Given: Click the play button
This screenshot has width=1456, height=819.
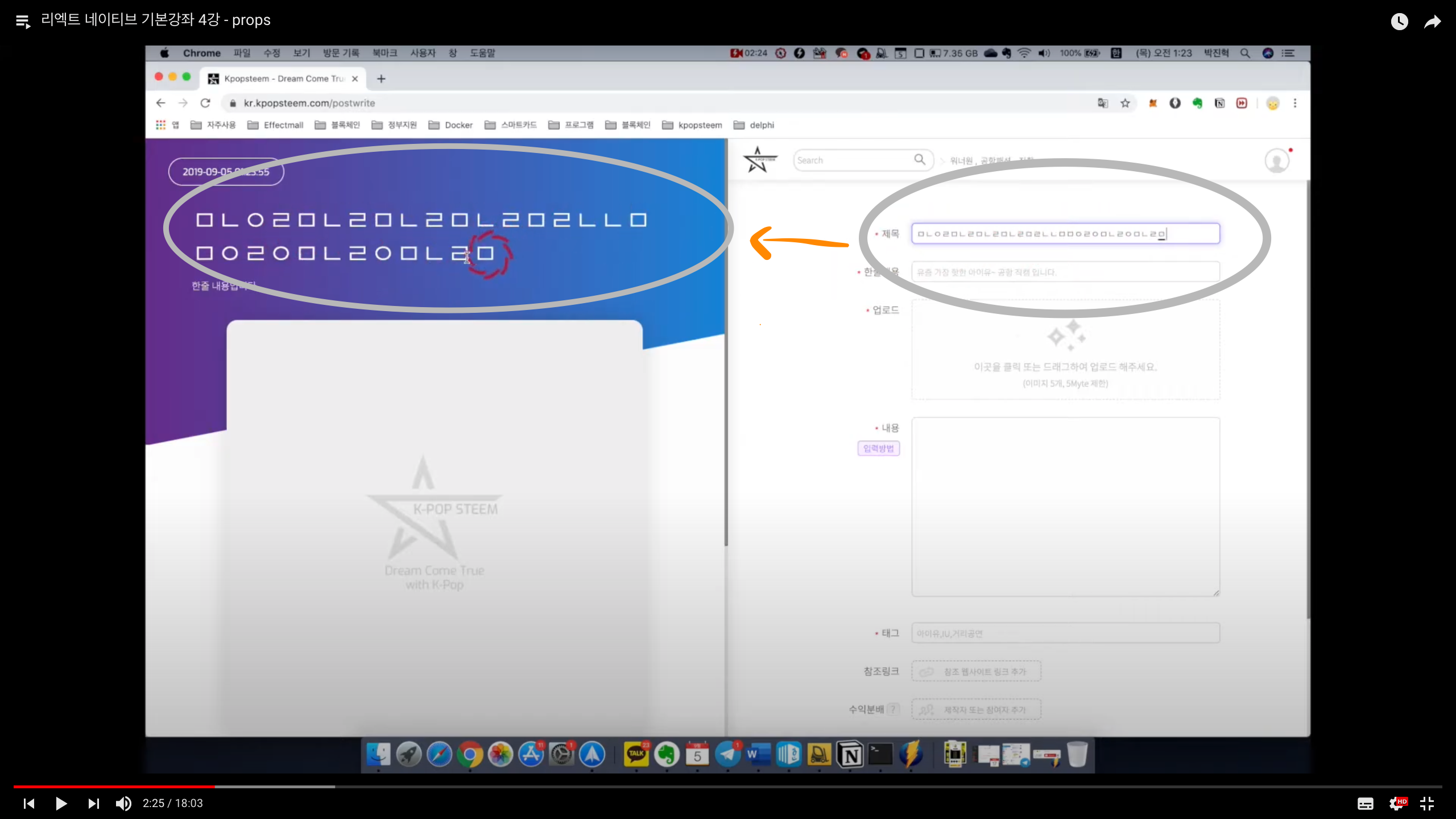Looking at the screenshot, I should [61, 803].
